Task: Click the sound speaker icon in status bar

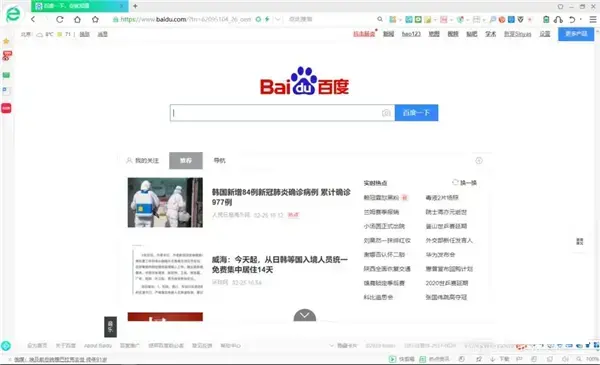Action: point(565,359)
